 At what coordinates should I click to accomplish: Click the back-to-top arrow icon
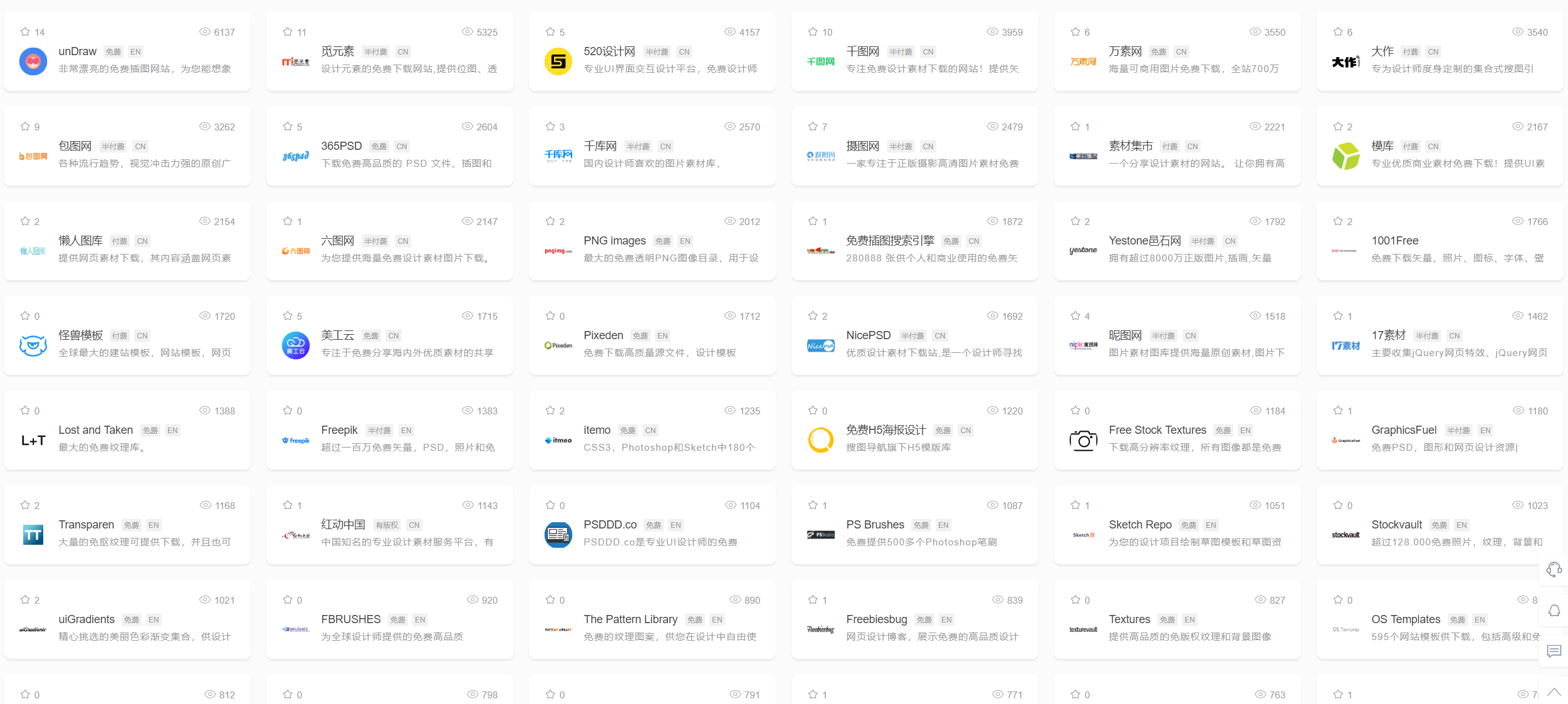pos(1554,692)
